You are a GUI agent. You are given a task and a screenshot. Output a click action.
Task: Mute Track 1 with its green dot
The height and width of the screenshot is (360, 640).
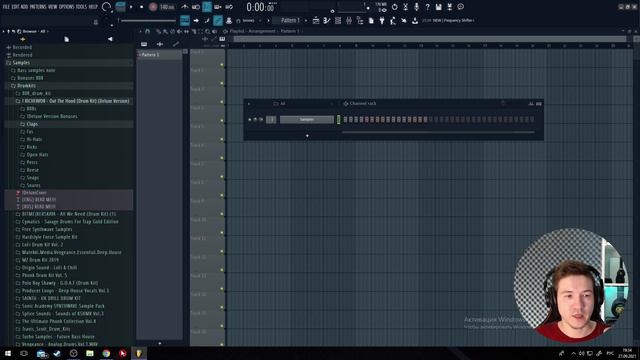(x=222, y=64)
